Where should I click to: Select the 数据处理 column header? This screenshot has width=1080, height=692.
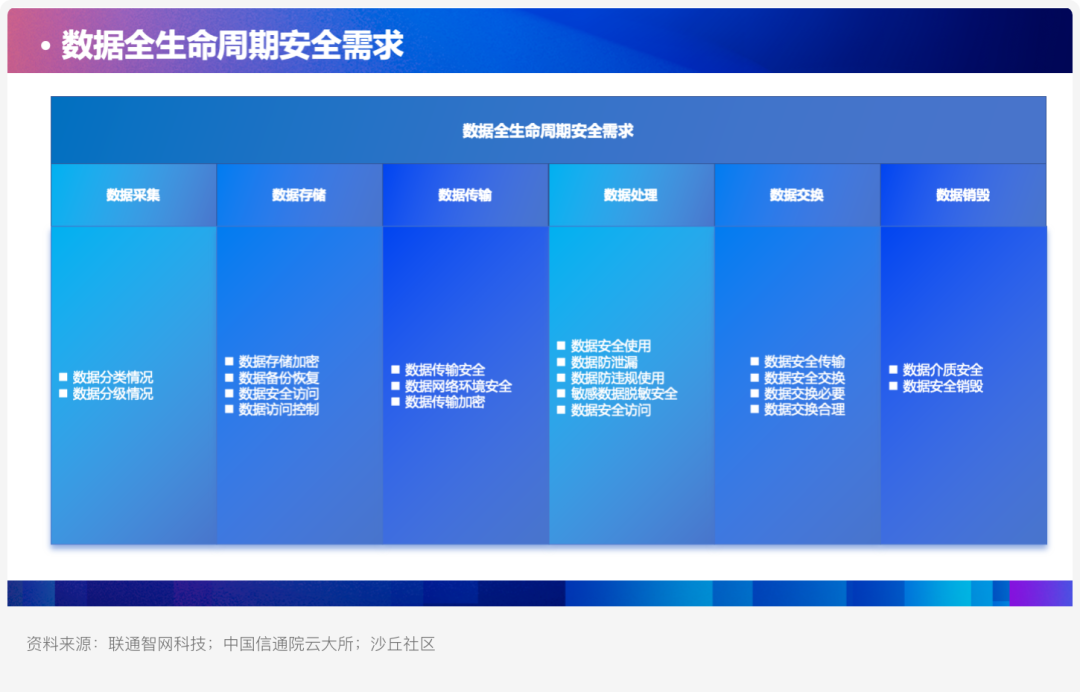coord(631,195)
